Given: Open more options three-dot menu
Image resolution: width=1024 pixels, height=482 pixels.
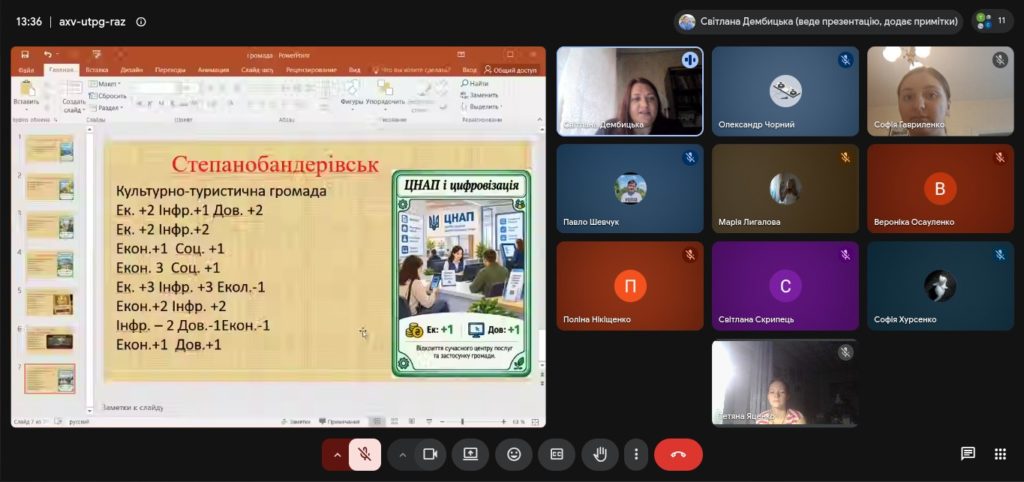Looking at the screenshot, I should [635, 455].
